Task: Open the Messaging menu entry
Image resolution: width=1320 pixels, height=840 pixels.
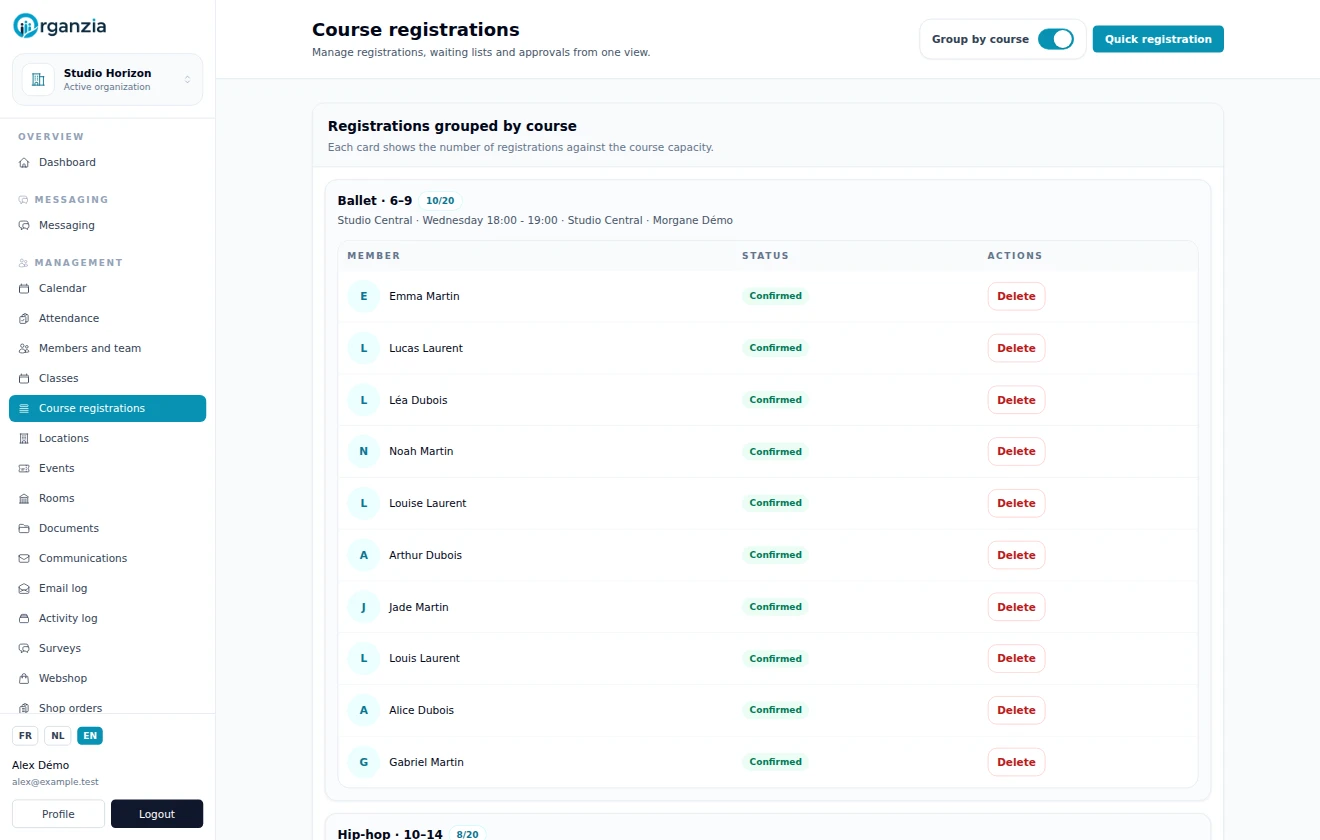Action: coord(107,225)
